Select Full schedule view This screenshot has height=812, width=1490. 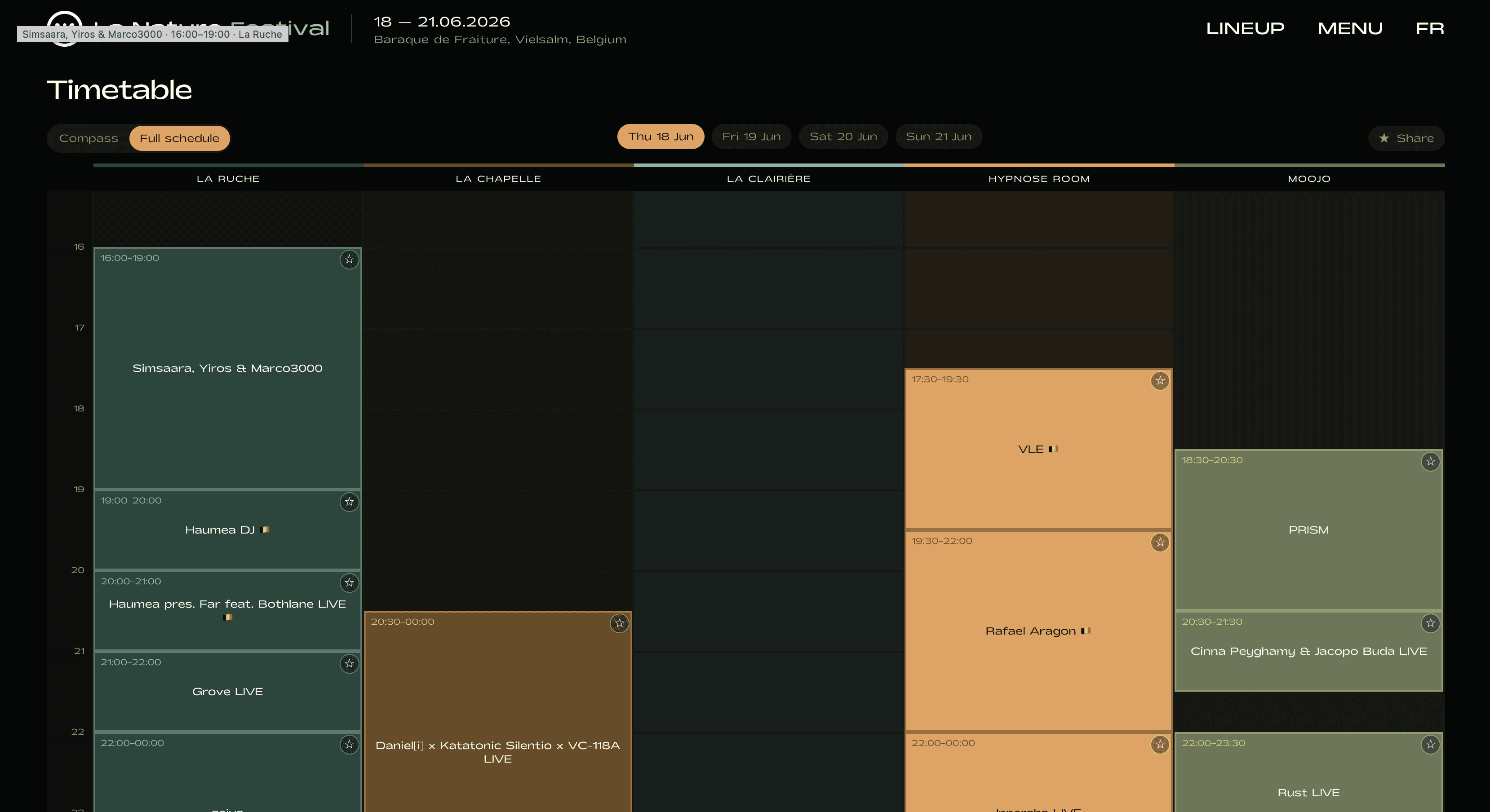click(x=179, y=138)
